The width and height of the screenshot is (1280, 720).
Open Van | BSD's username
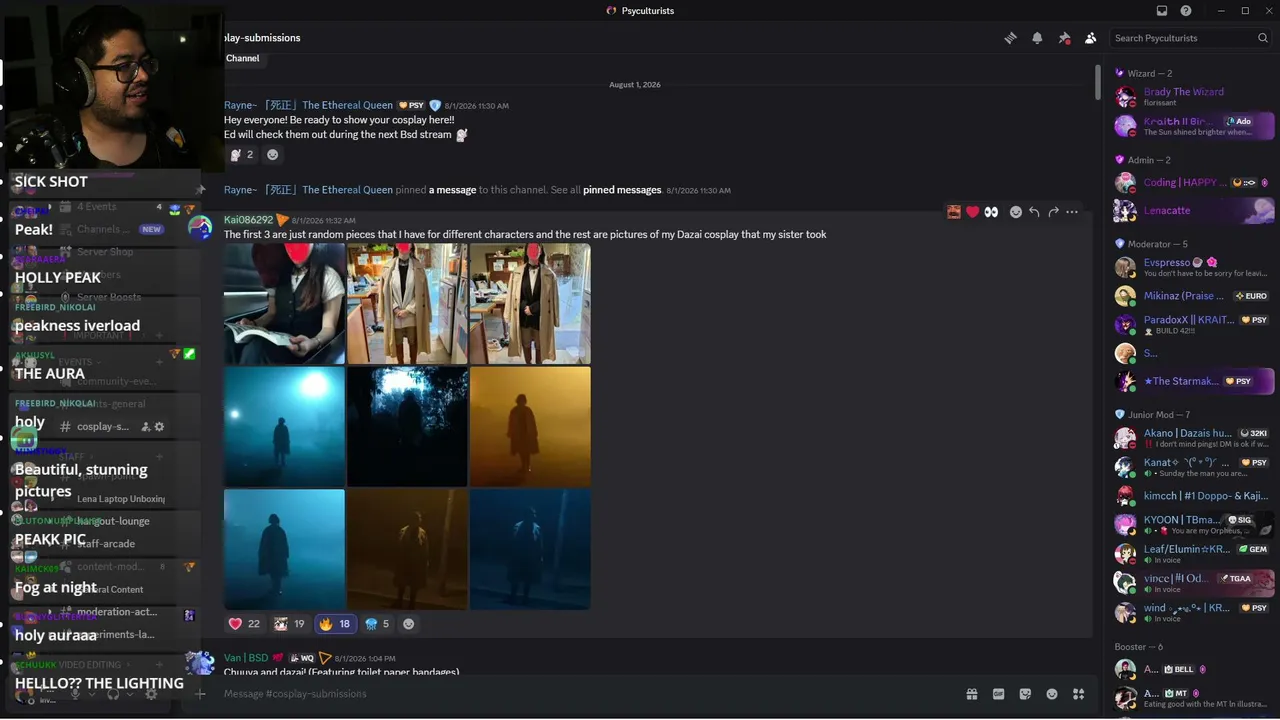click(x=246, y=658)
